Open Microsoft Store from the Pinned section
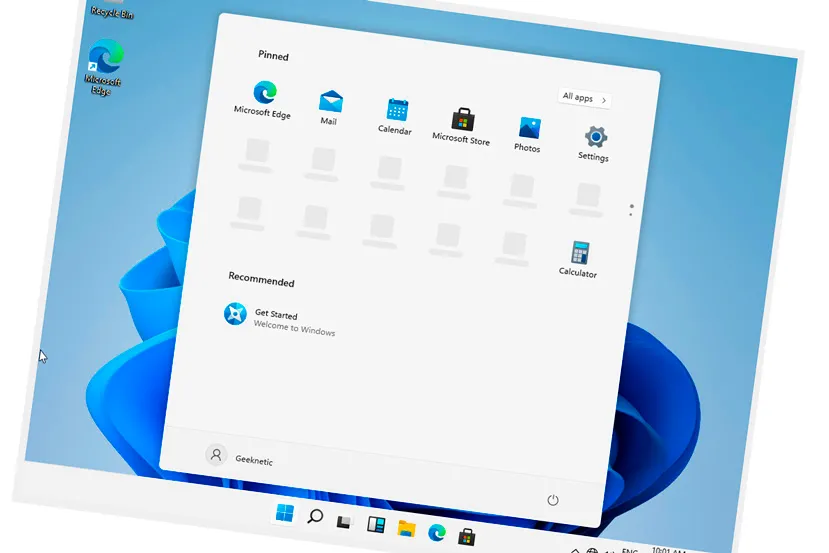This screenshot has height=553, width=829. [x=462, y=126]
